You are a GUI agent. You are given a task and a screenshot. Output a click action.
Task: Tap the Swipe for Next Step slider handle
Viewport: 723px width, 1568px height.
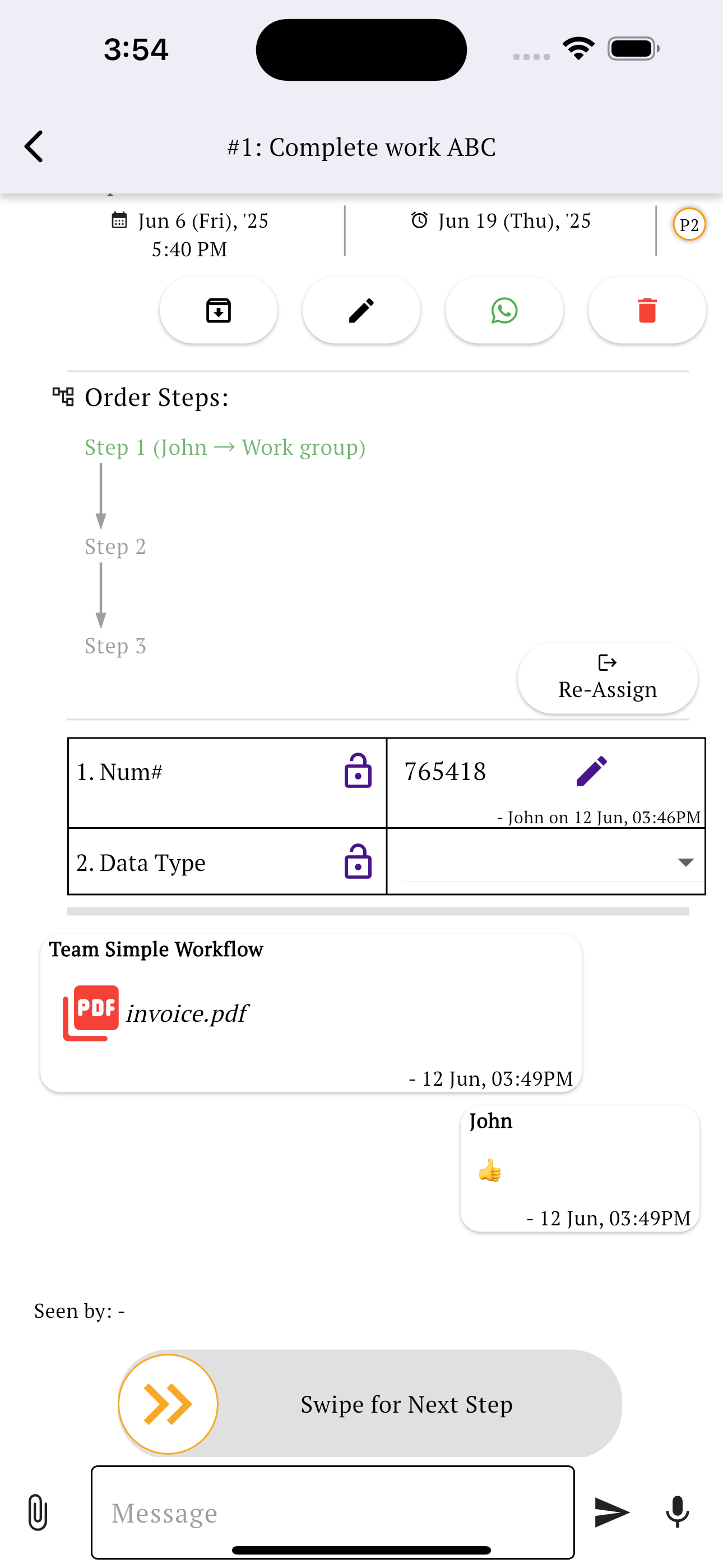[x=168, y=1404]
